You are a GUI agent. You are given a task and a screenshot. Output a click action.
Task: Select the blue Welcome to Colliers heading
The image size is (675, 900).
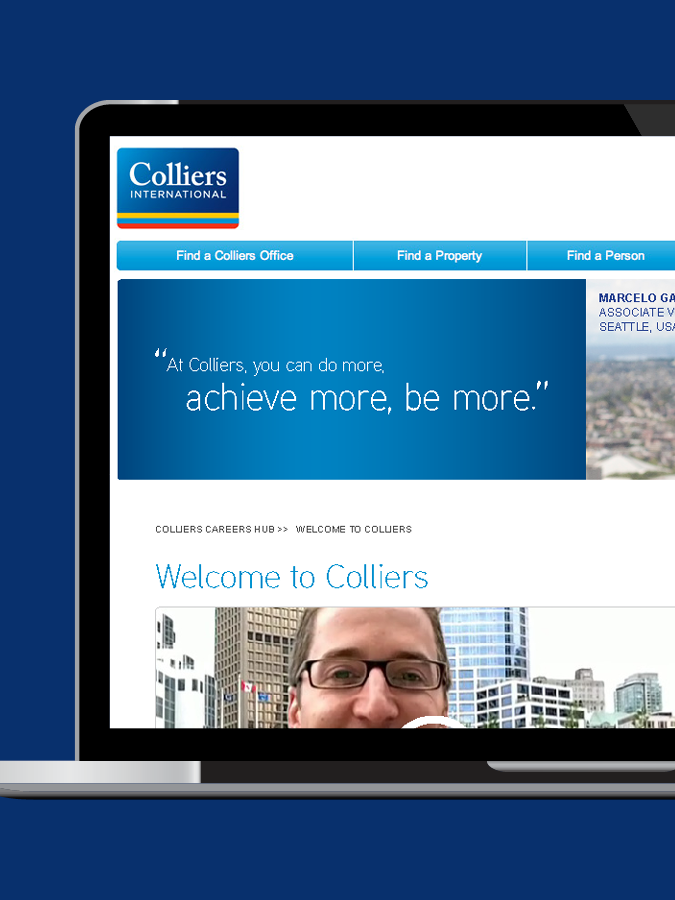click(x=292, y=576)
